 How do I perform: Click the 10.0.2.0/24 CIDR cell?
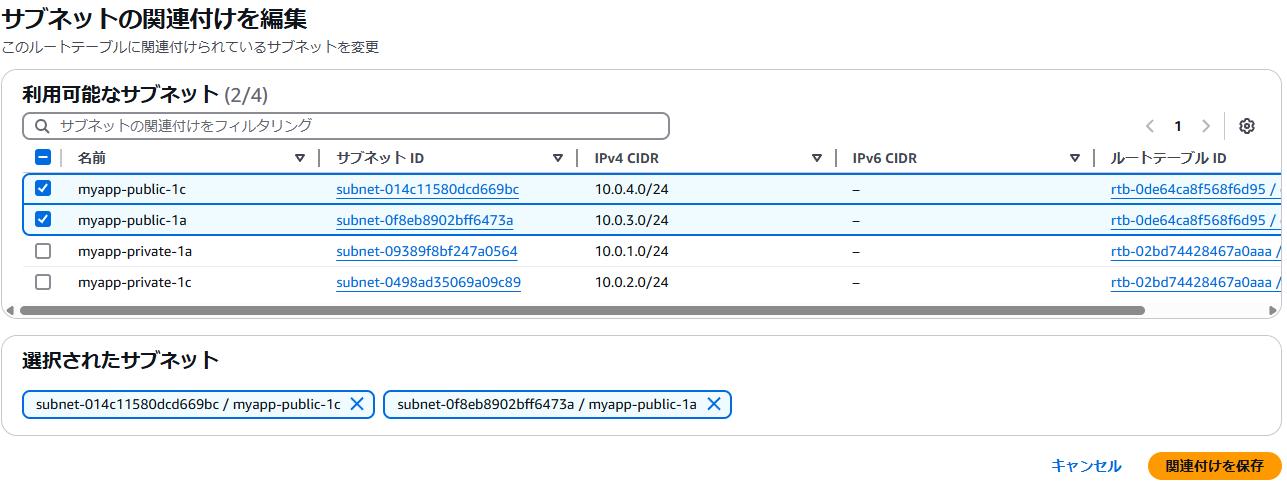coord(631,282)
